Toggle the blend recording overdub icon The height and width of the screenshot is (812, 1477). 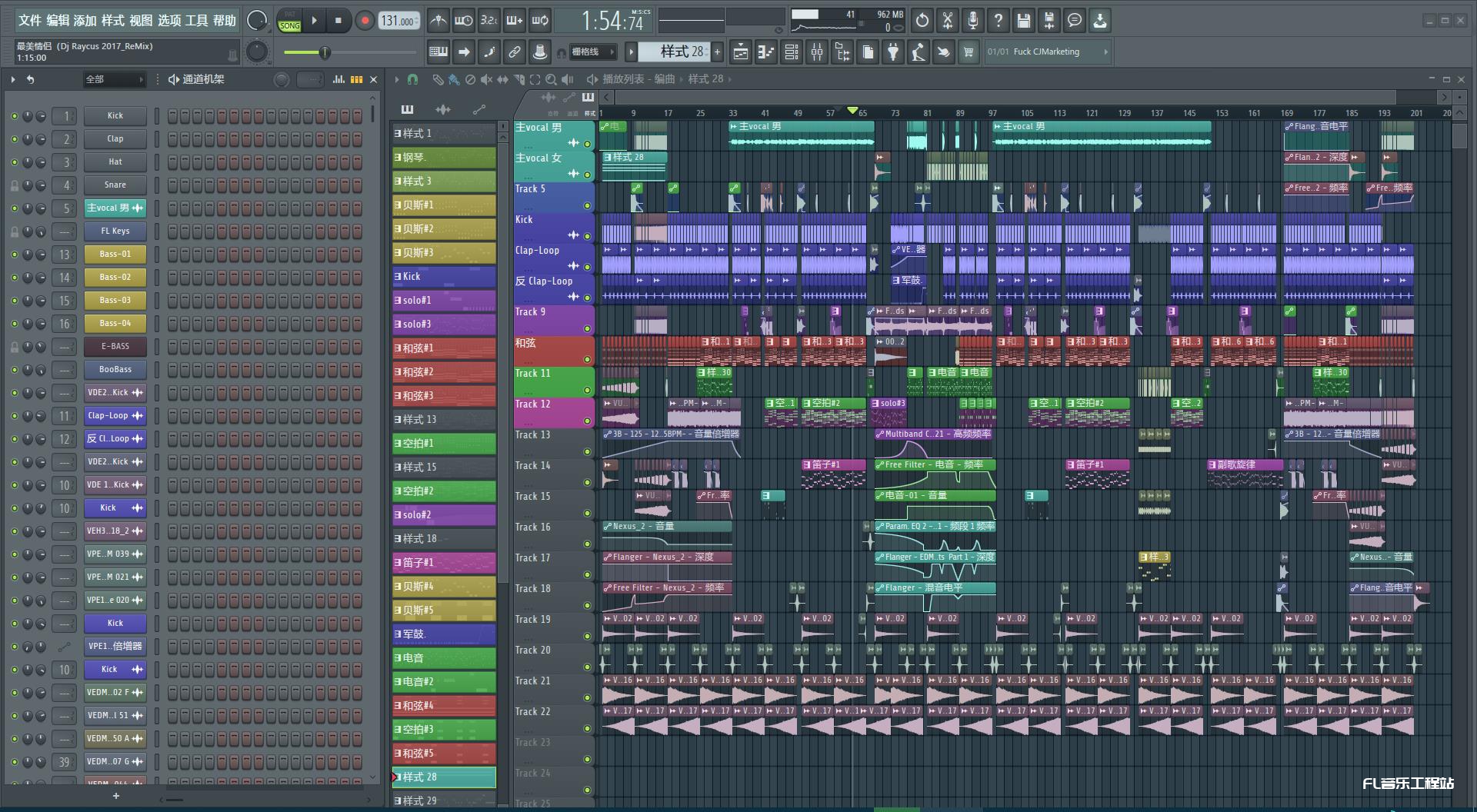tap(515, 21)
